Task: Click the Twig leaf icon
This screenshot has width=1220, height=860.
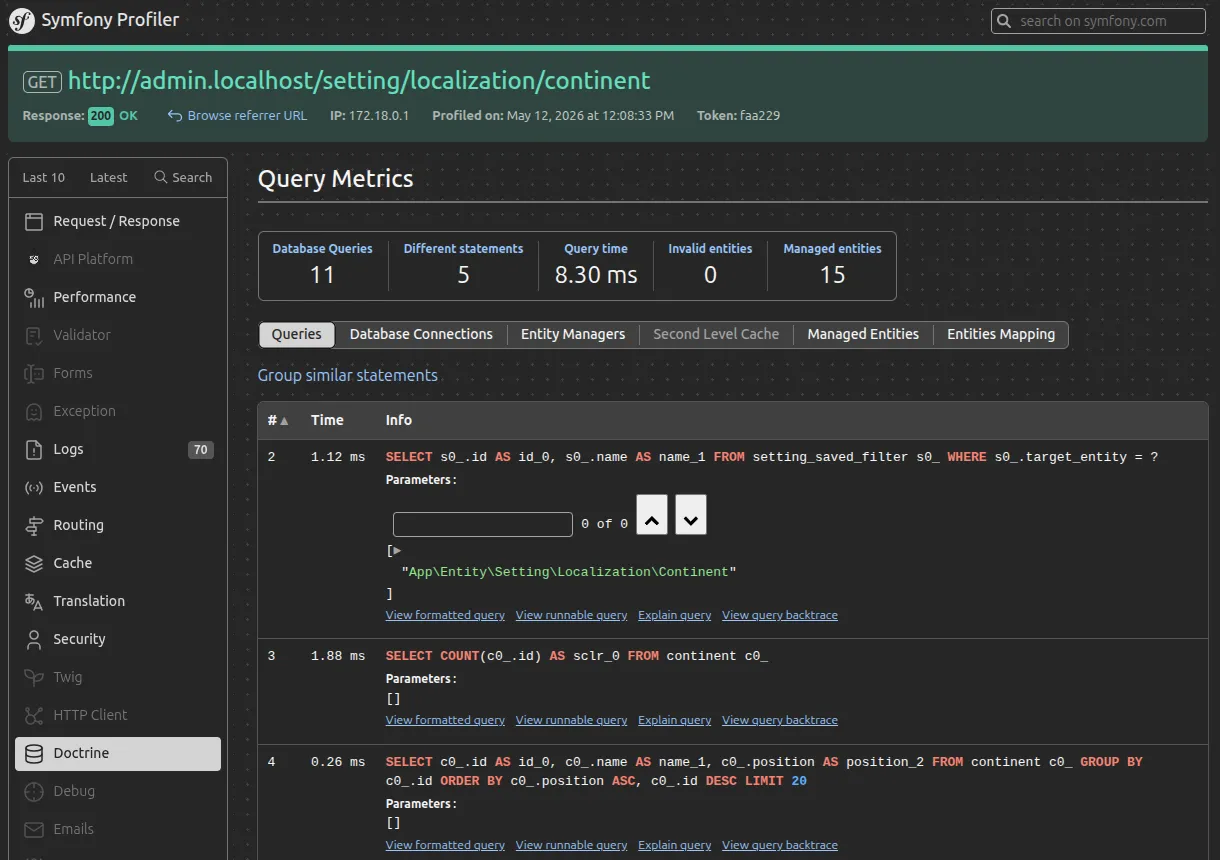Action: click(x=34, y=677)
